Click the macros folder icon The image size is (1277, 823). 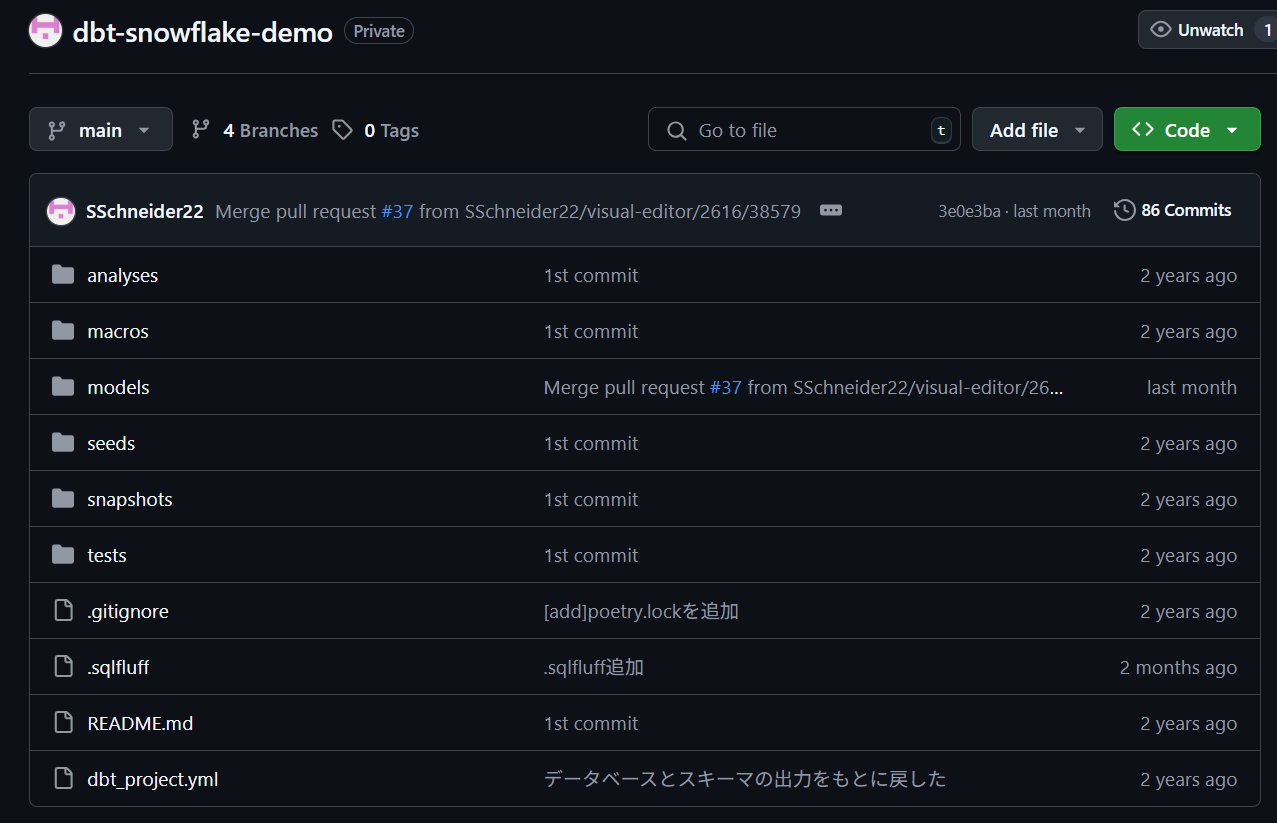(x=63, y=331)
